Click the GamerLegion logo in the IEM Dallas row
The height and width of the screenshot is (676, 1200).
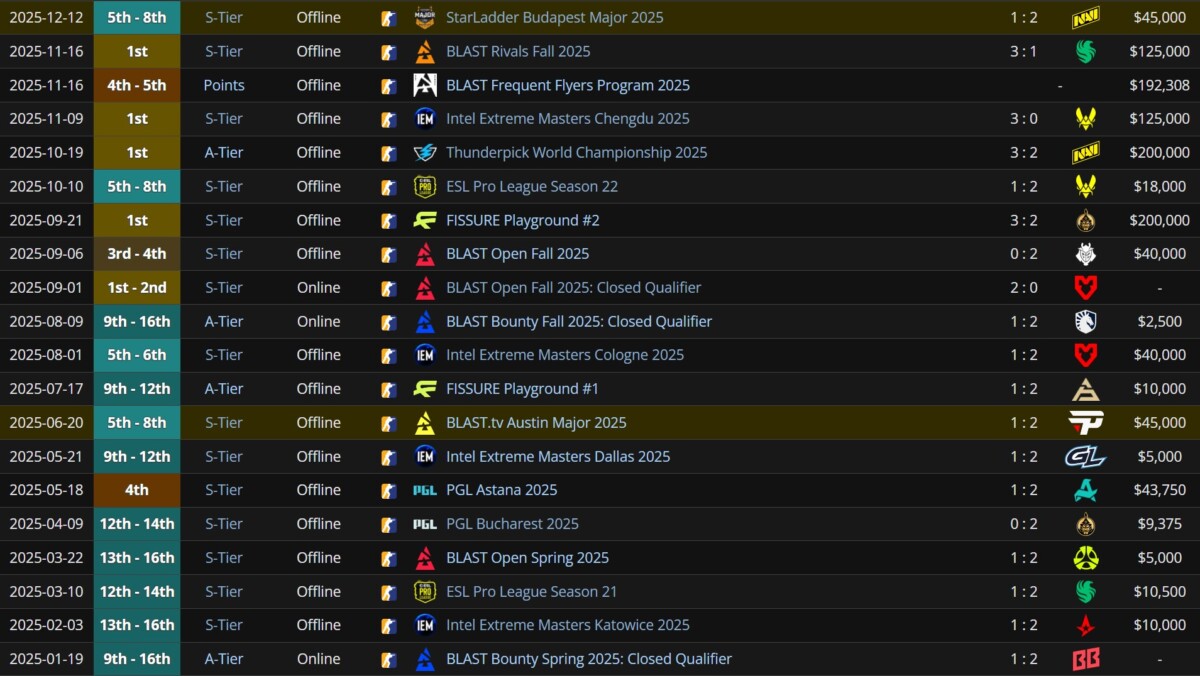[1085, 457]
